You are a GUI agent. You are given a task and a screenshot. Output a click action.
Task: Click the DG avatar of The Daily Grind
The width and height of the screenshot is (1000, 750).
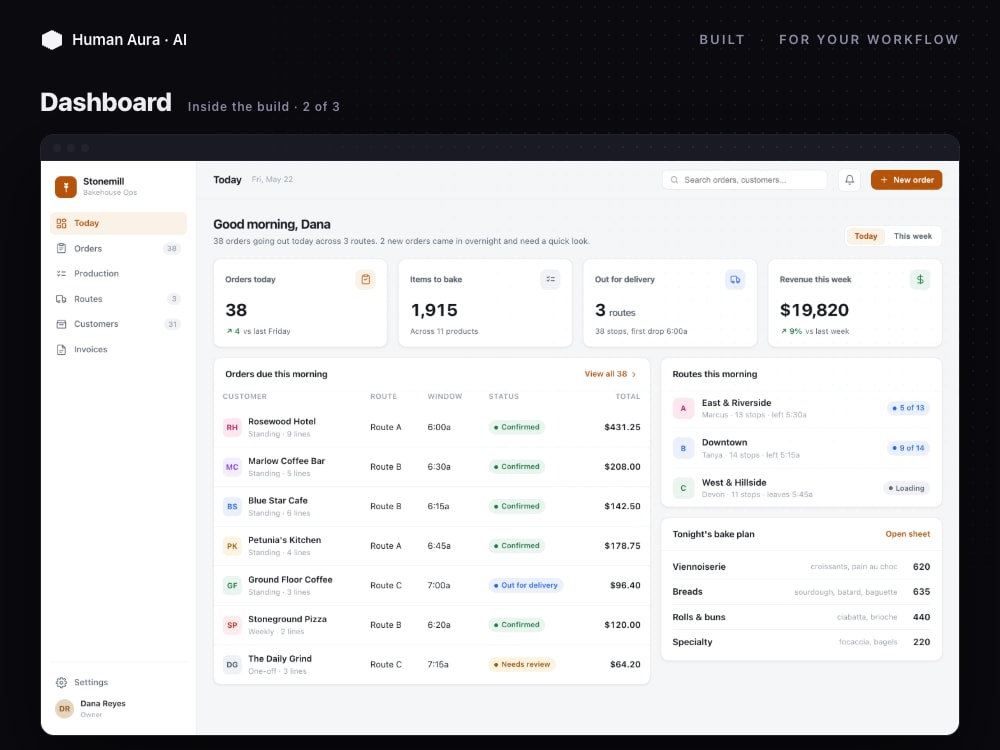(232, 665)
